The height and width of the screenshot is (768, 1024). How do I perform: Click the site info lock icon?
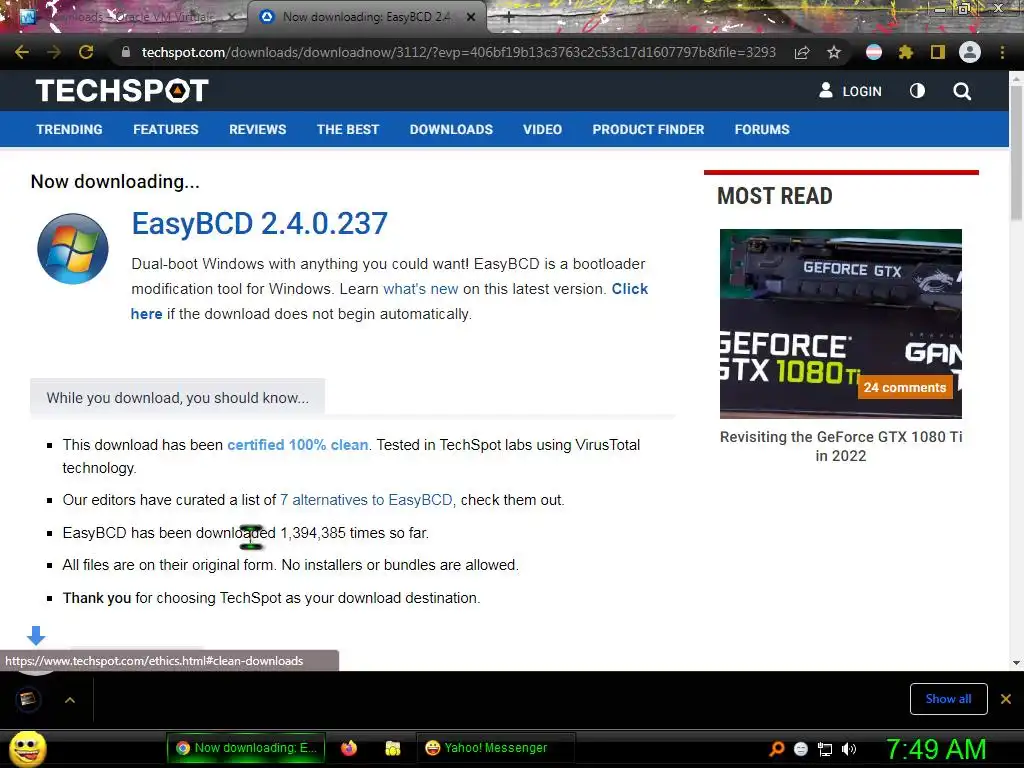point(125,52)
